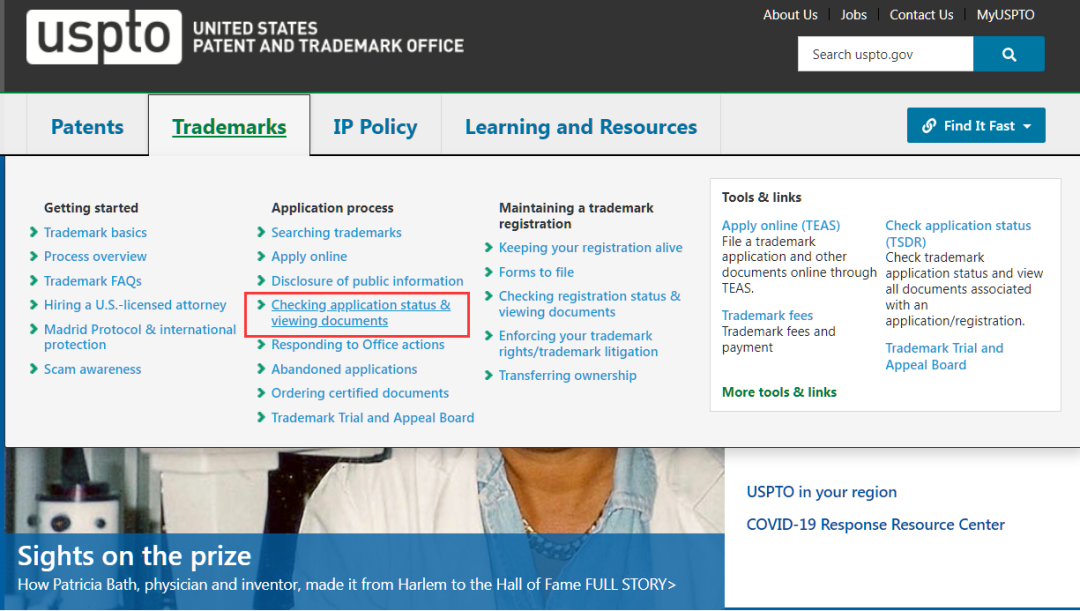Open Checking registration status & viewing documents
This screenshot has width=1080, height=611.
590,304
